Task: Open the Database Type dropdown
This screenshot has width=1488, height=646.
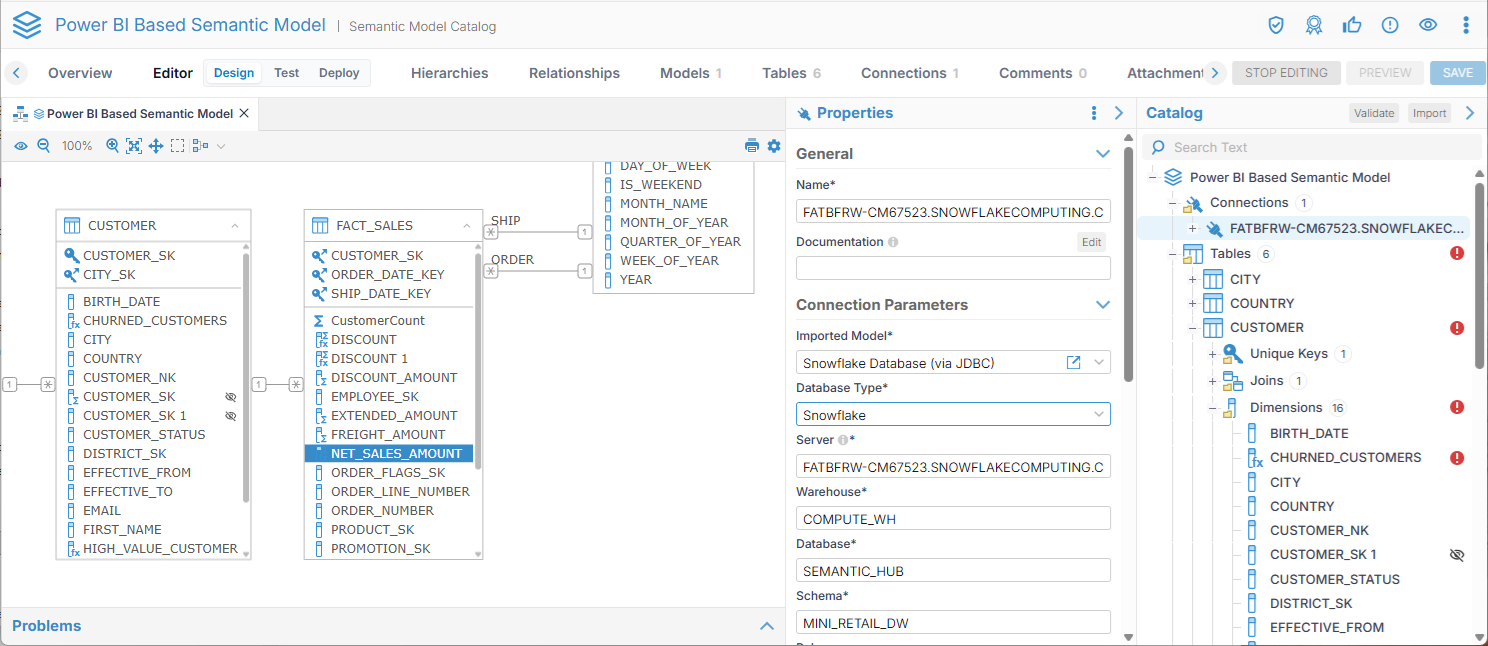Action: click(953, 414)
